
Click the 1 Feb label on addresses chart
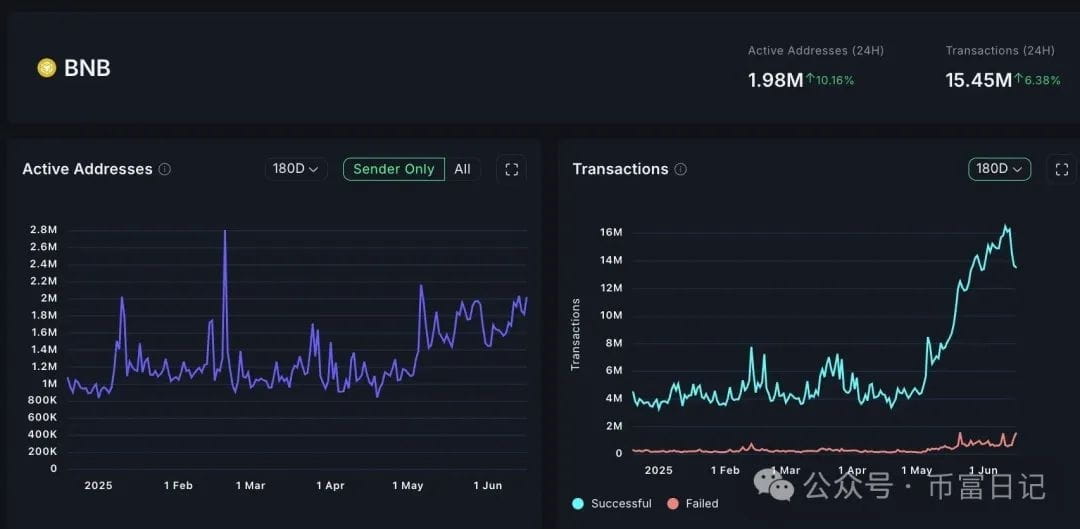pos(178,486)
